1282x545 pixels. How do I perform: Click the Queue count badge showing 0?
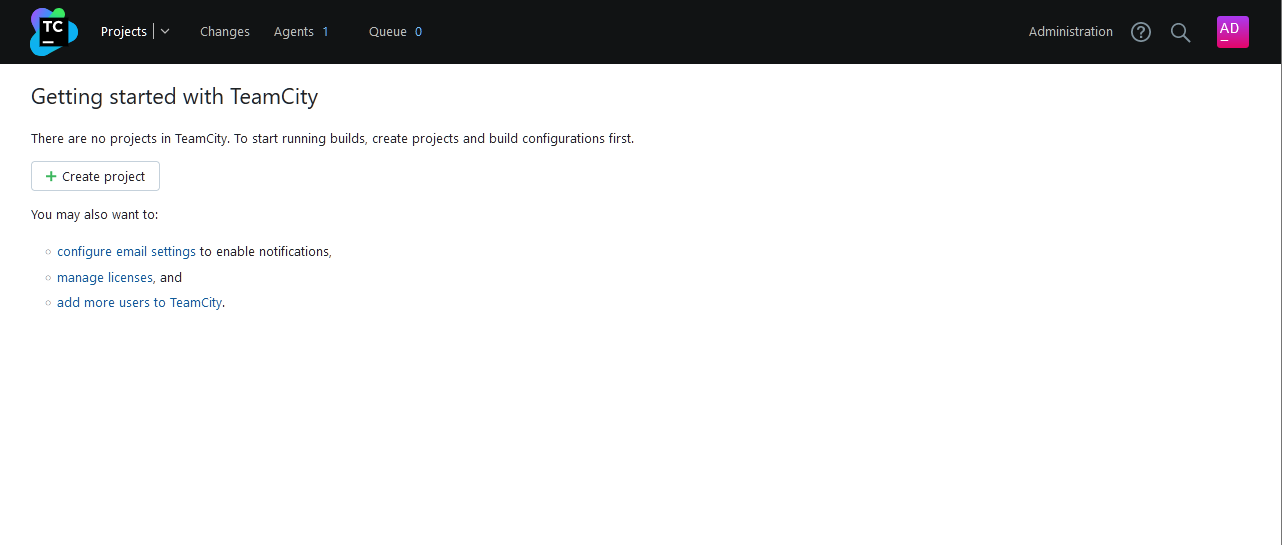418,32
